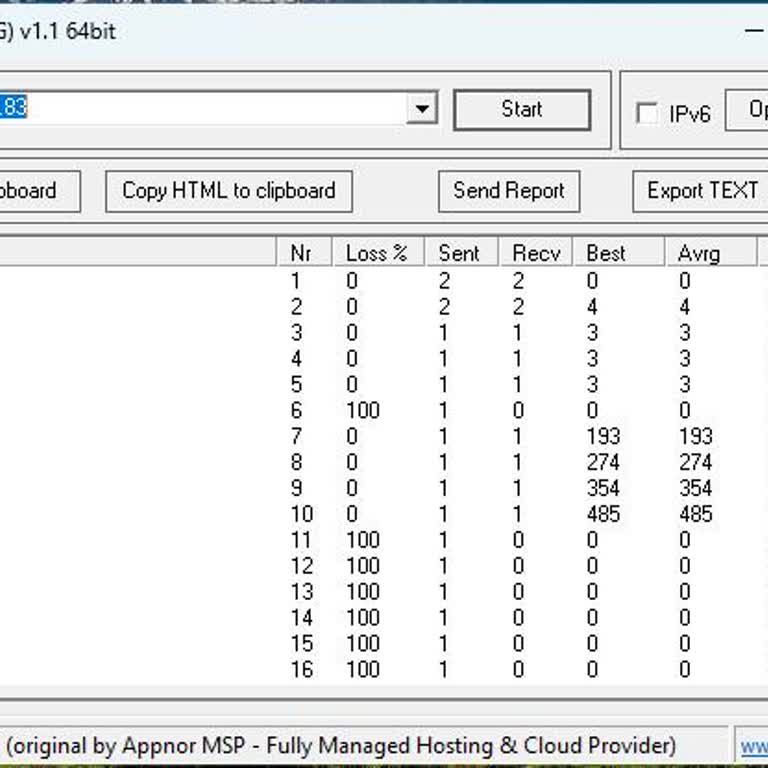Click the Best value 485 for hop 10

pyautogui.click(x=603, y=514)
